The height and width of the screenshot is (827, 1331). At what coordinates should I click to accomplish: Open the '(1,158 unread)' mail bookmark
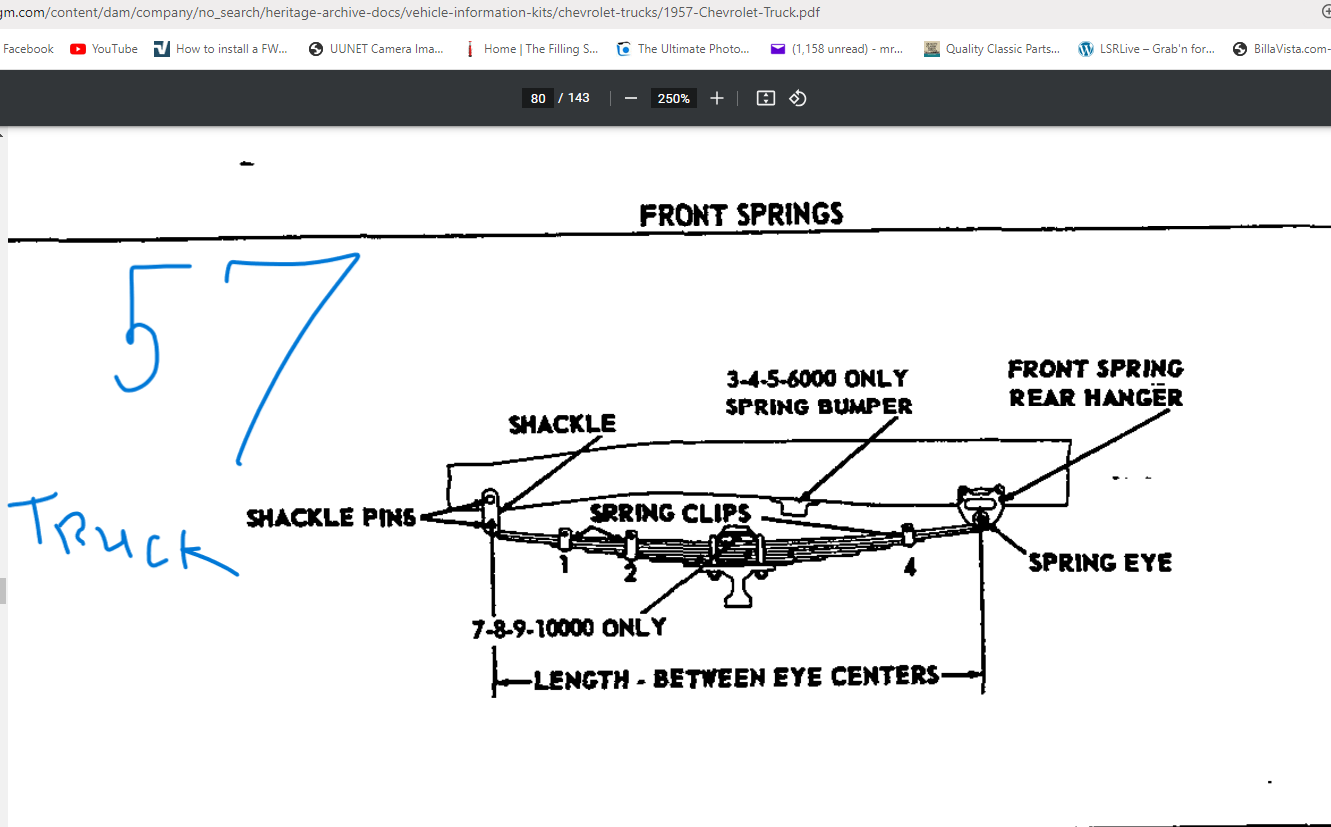tap(837, 49)
